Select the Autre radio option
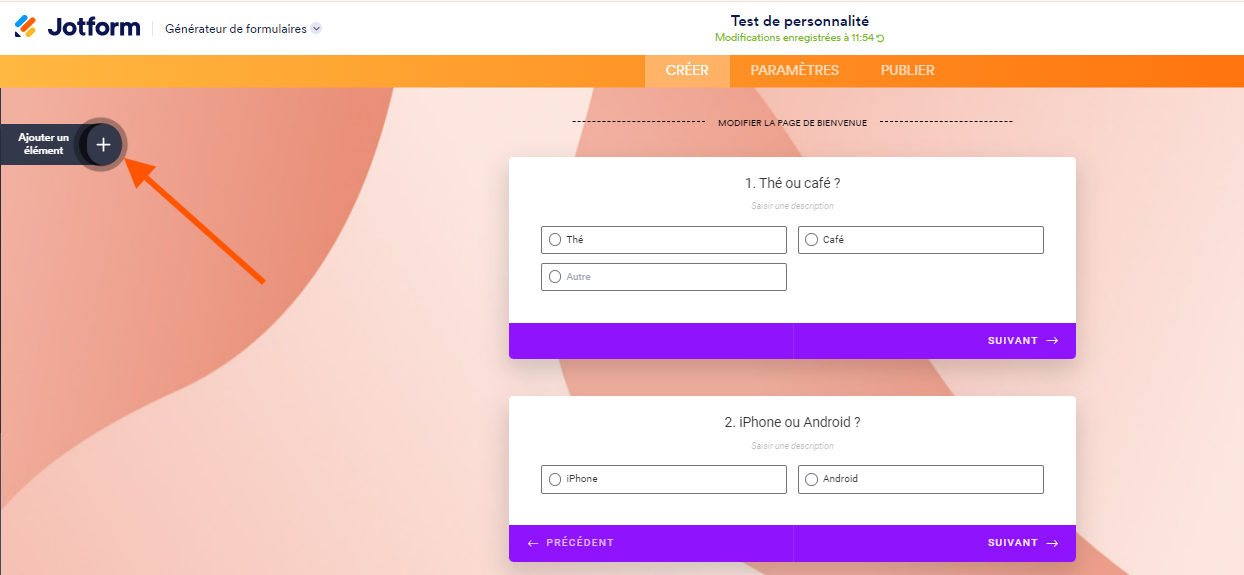 click(x=555, y=277)
